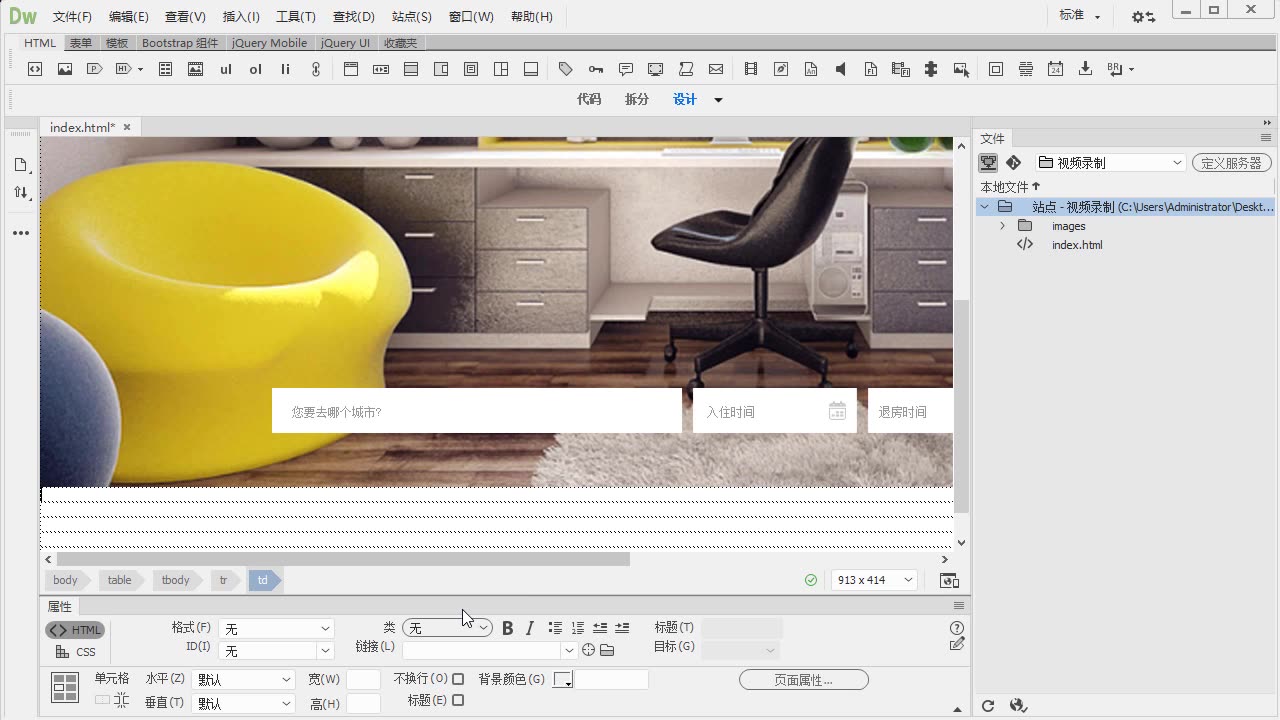1280x720 pixels.
Task: Switch to 拆分 view
Action: pos(637,99)
